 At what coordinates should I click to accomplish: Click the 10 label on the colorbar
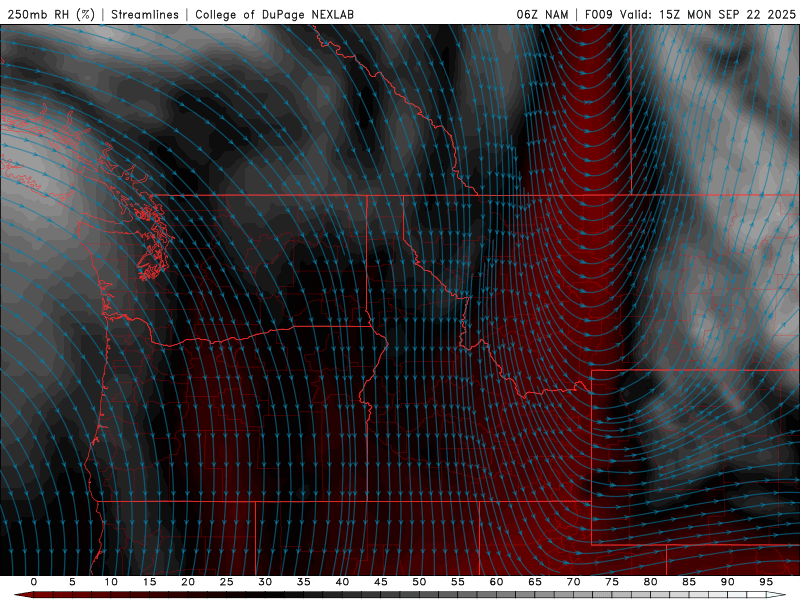coord(111,582)
